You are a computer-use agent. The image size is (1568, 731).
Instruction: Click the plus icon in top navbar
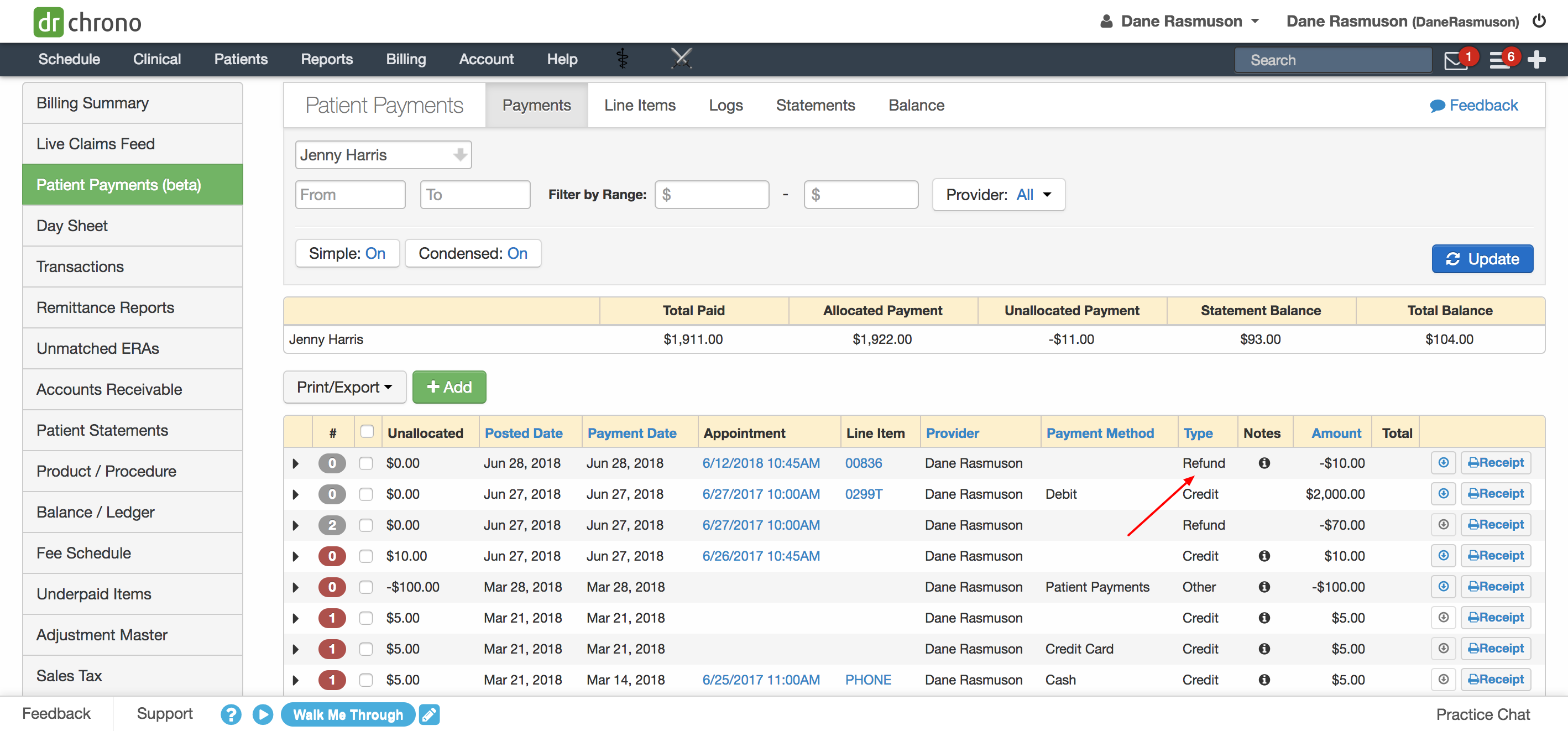tap(1536, 60)
